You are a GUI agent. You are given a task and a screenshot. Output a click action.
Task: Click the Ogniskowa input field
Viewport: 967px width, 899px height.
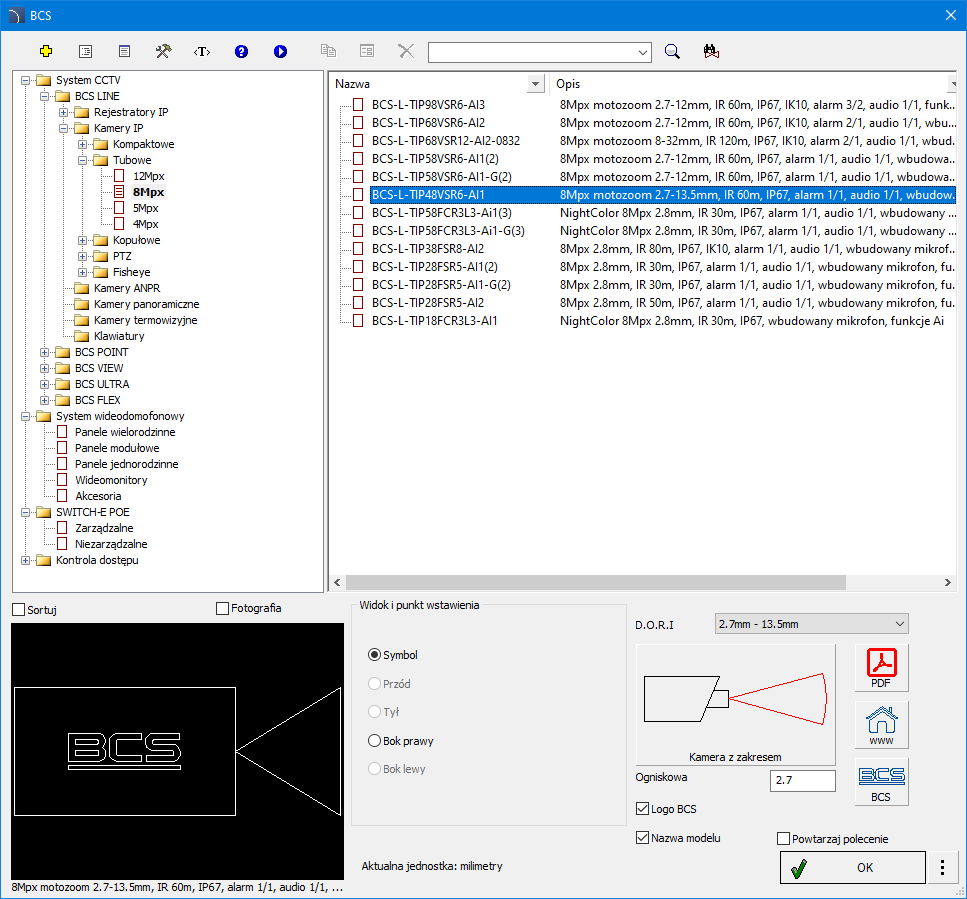click(x=802, y=781)
